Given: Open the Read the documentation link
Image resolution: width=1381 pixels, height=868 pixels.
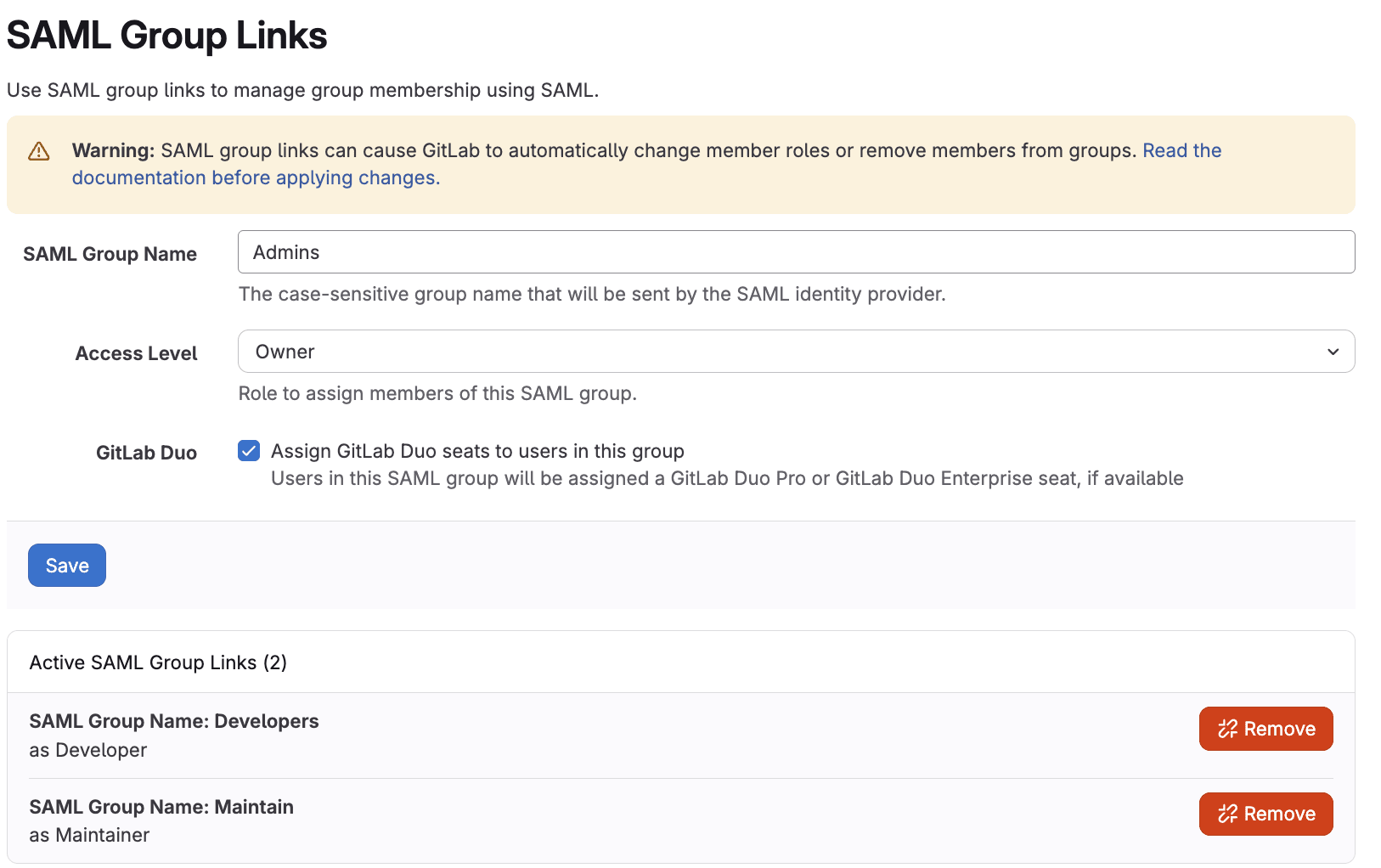Looking at the screenshot, I should (x=1181, y=150).
